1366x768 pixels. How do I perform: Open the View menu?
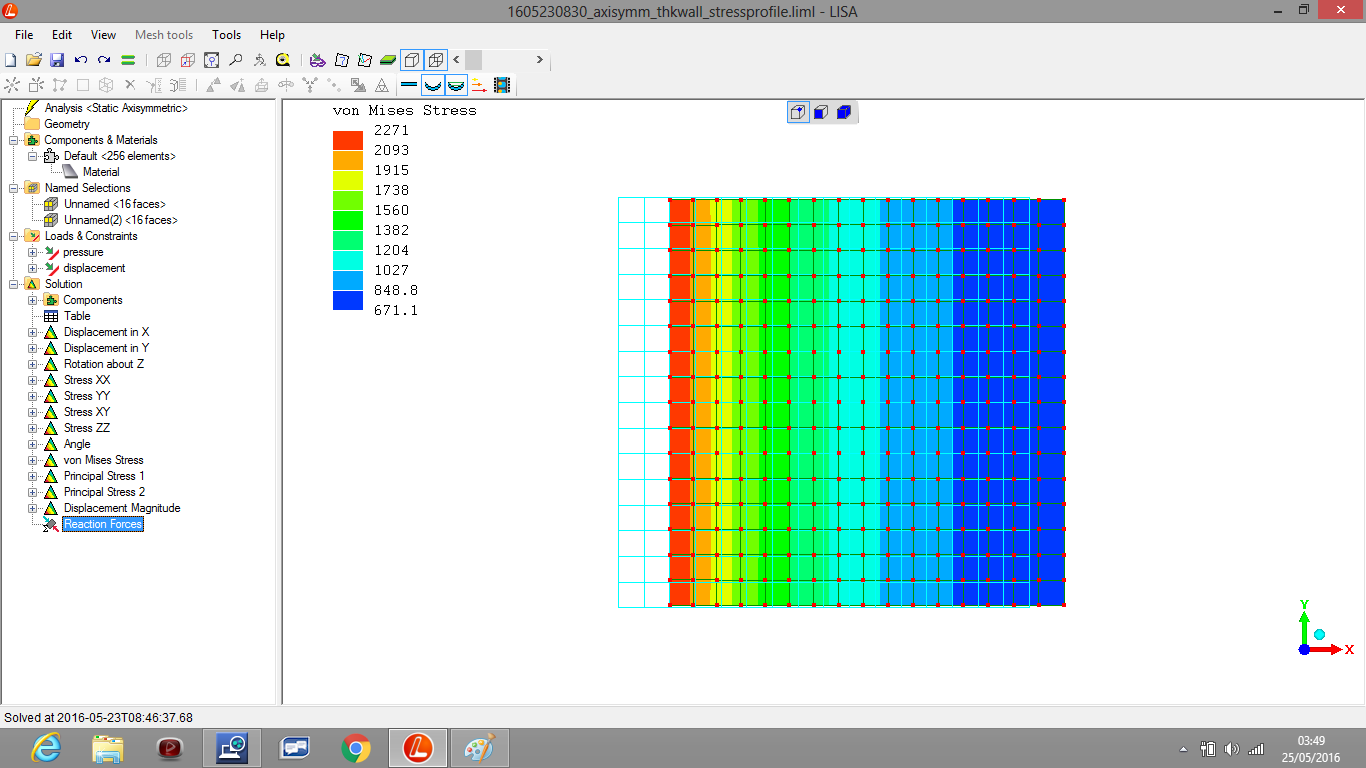pyautogui.click(x=103, y=35)
